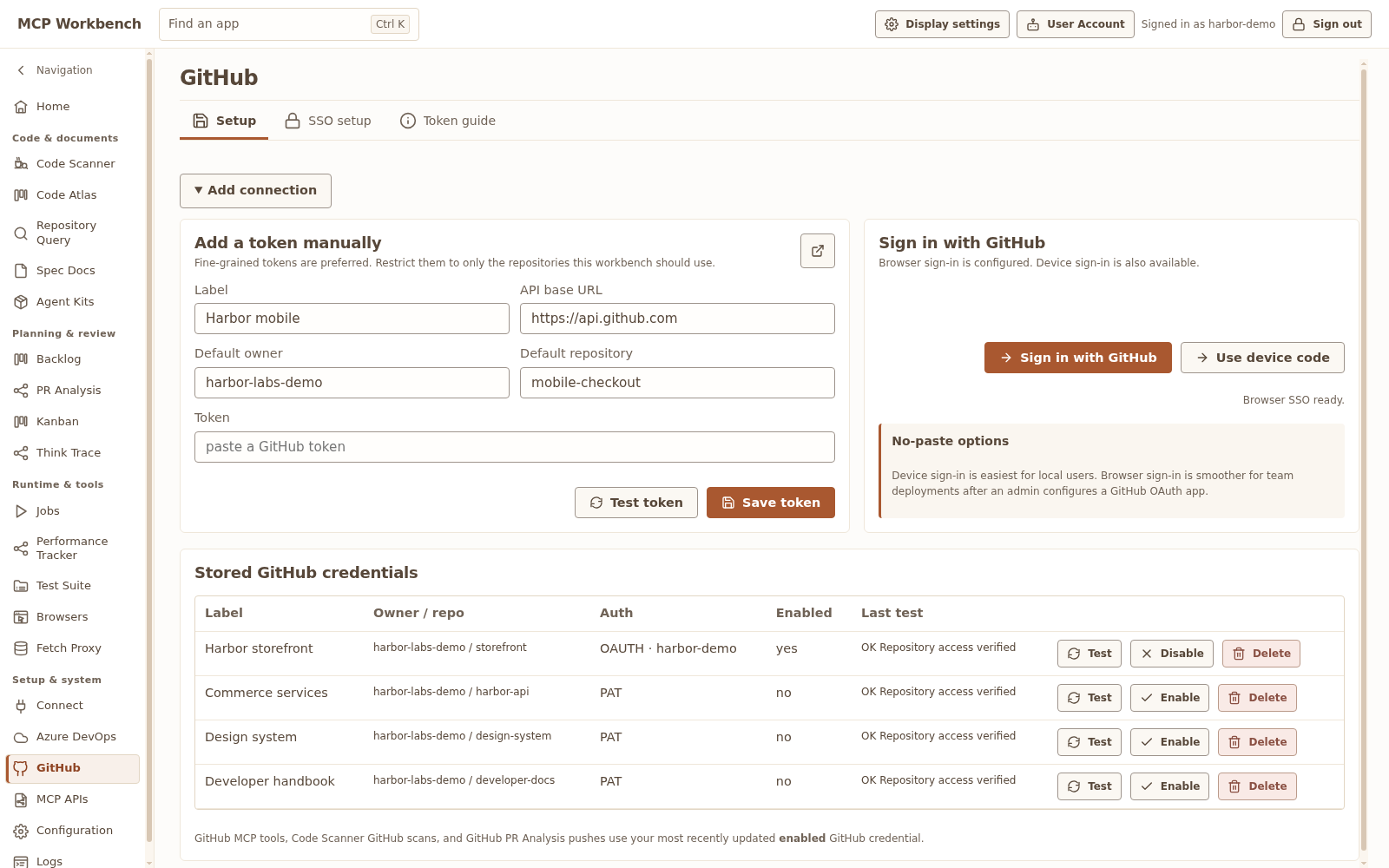
Task: Click Save token button
Action: point(771,503)
